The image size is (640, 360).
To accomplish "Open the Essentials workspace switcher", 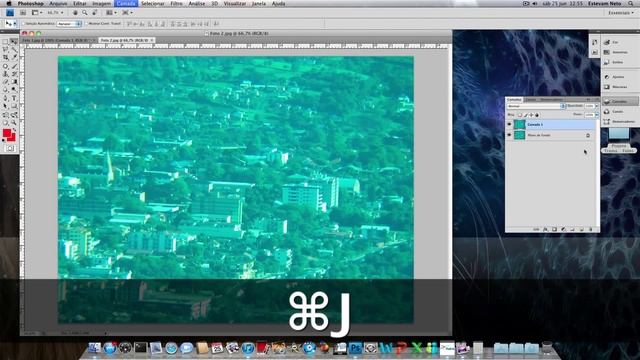I will click(x=621, y=13).
